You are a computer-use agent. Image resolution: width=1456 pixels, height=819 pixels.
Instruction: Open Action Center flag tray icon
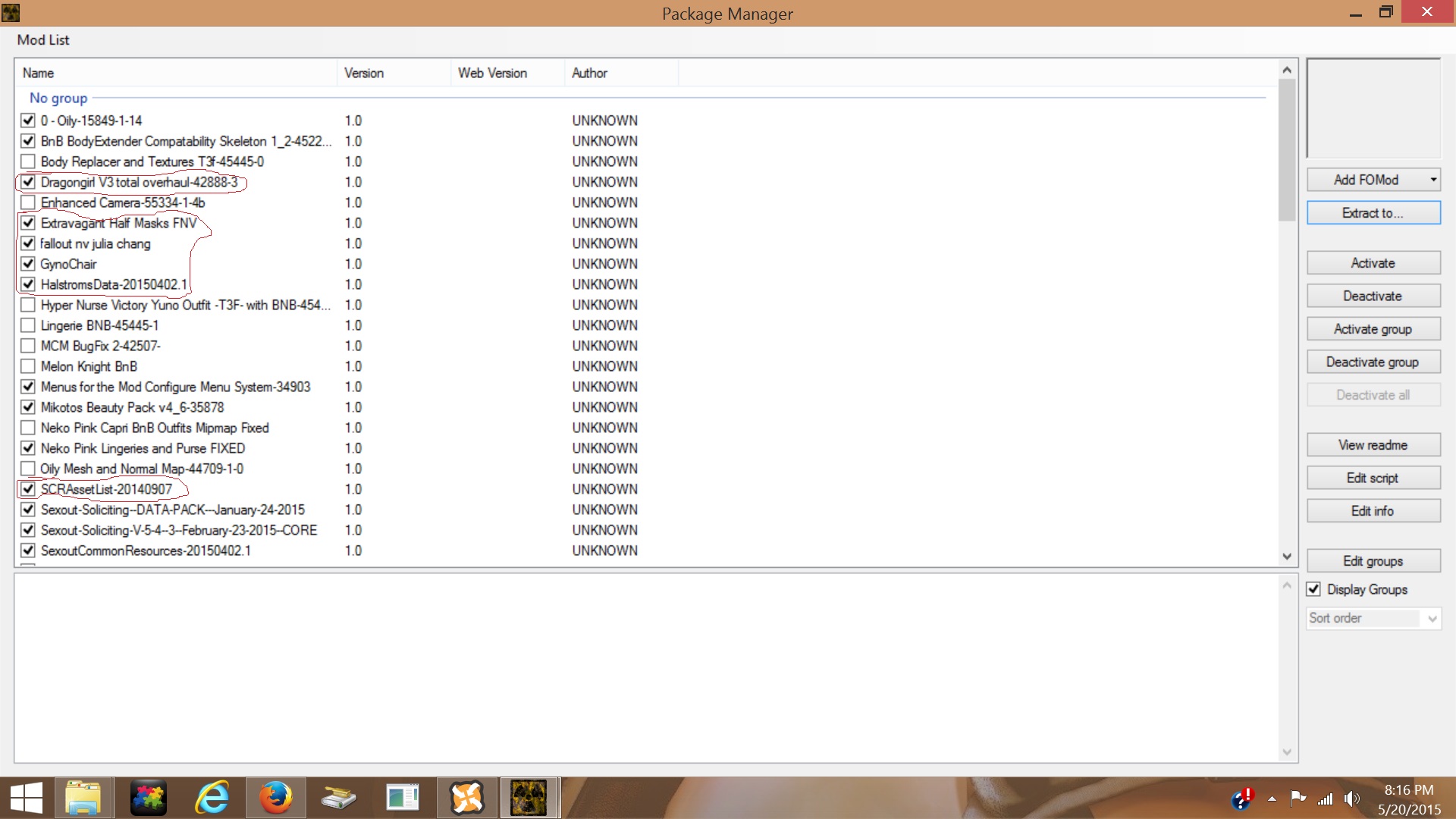click(x=1298, y=798)
